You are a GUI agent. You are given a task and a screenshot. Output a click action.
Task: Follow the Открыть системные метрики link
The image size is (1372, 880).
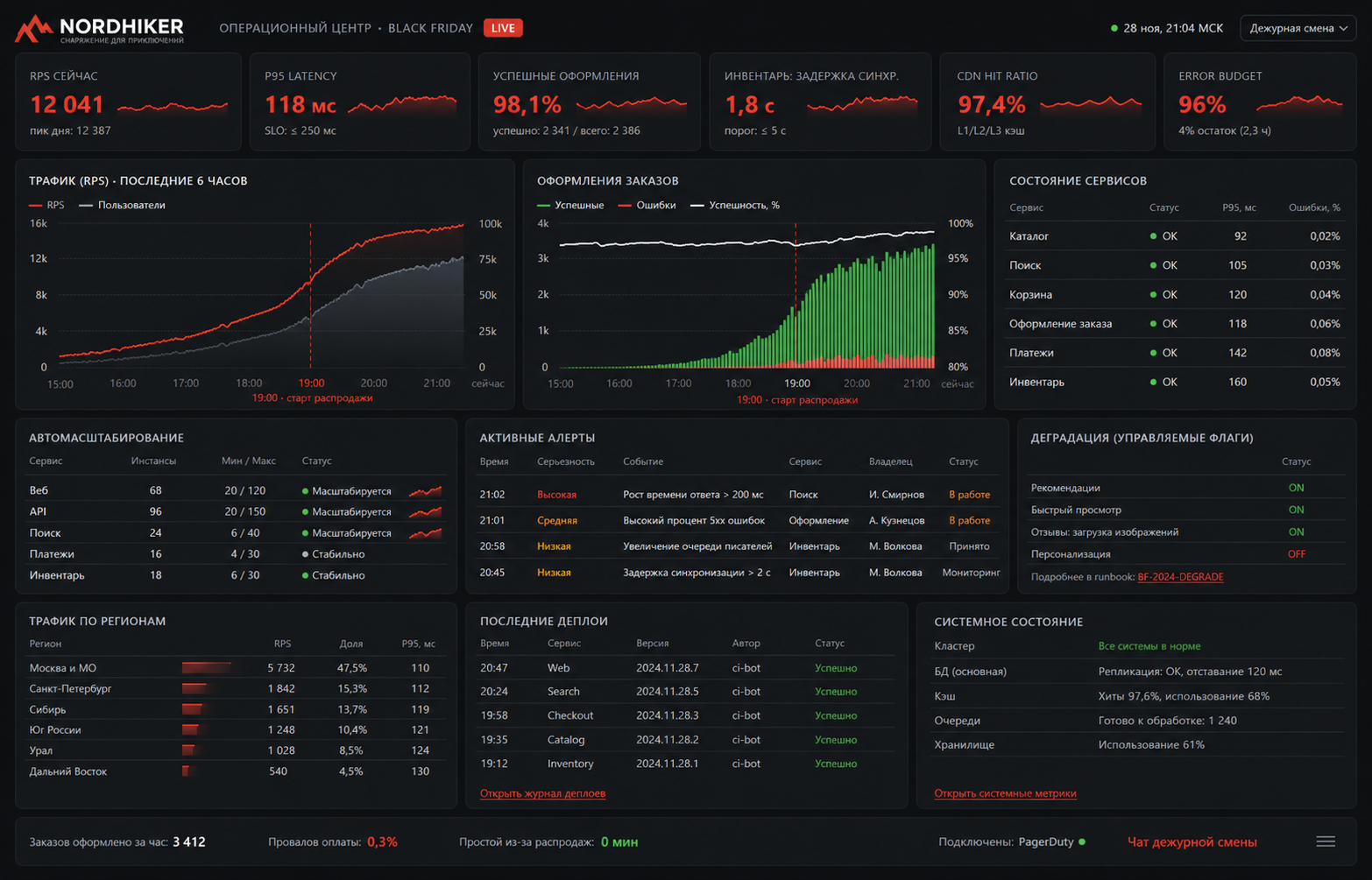(1005, 793)
